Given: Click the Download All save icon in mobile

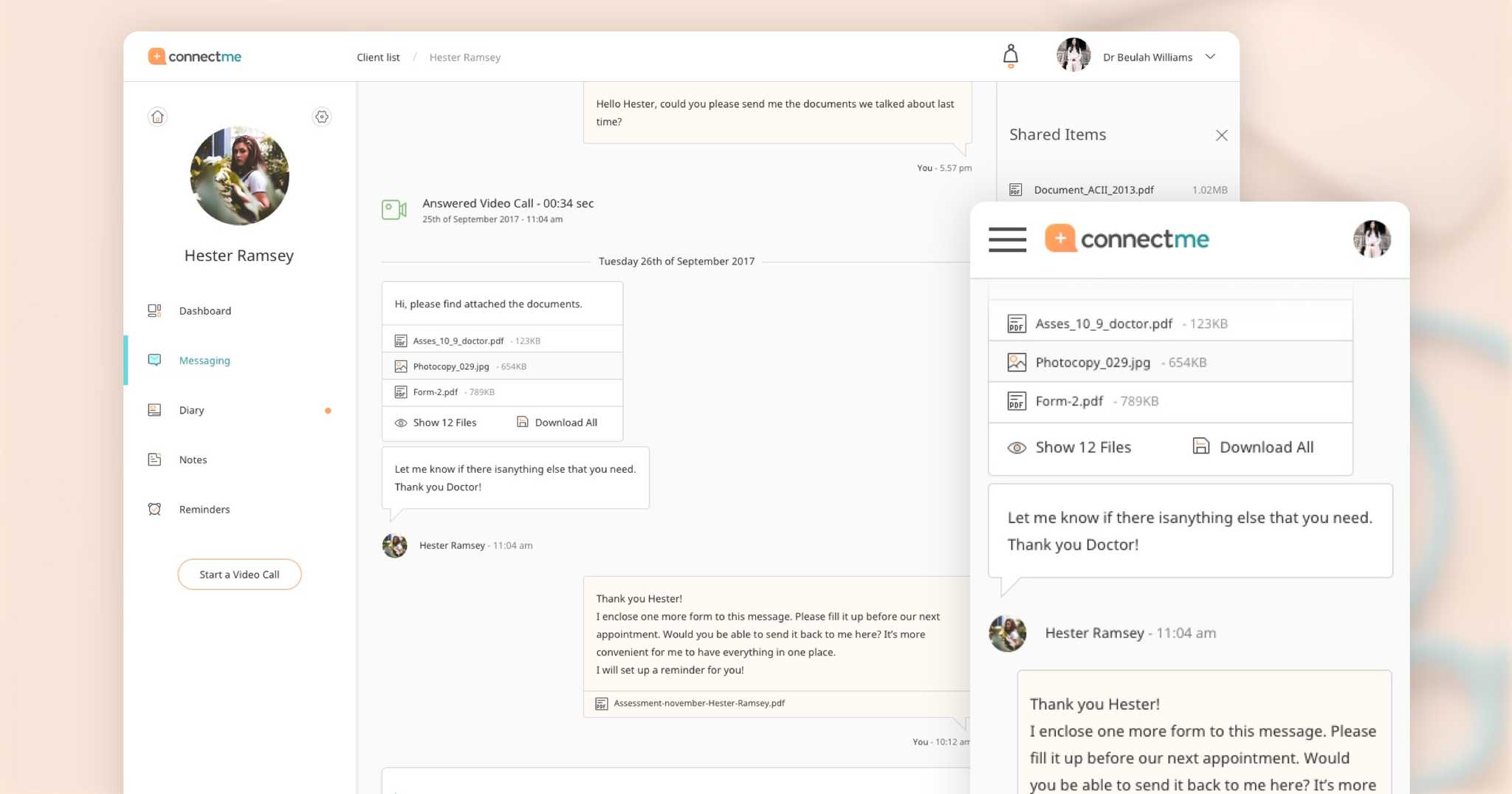Looking at the screenshot, I should [x=1201, y=445].
